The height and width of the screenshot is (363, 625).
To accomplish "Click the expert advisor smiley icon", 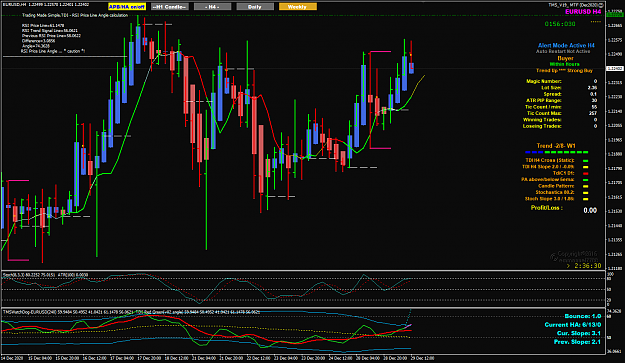I will tap(601, 5).
